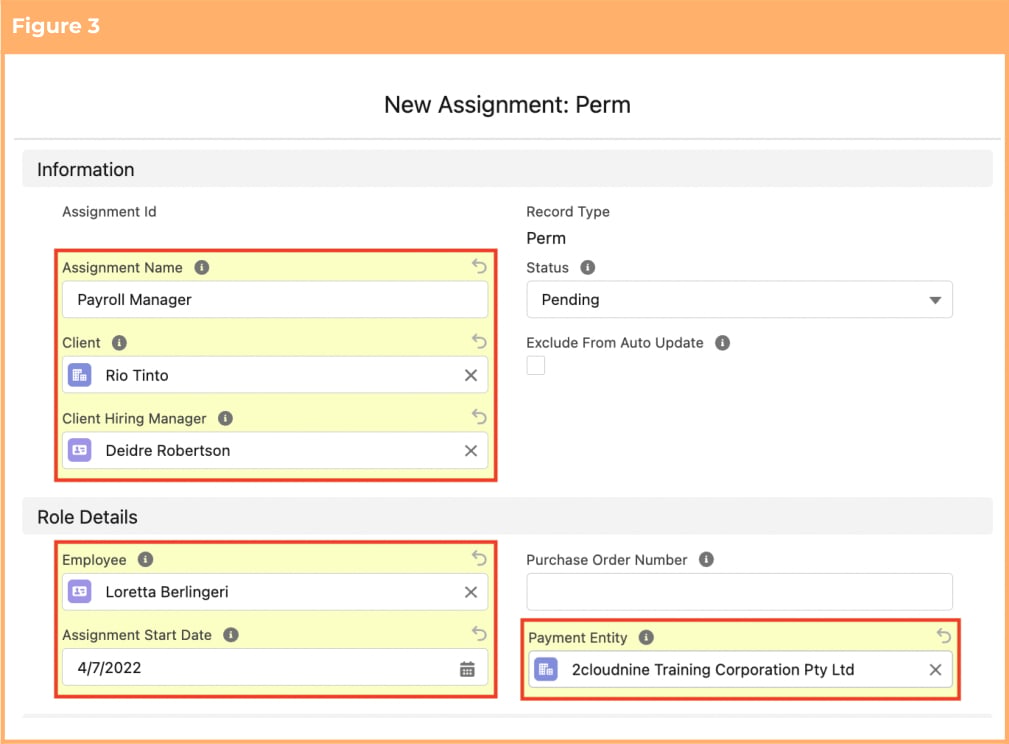Screen dimensions: 1009x744
Task: Undo changes to Assignment Start Date
Action: pyautogui.click(x=479, y=633)
